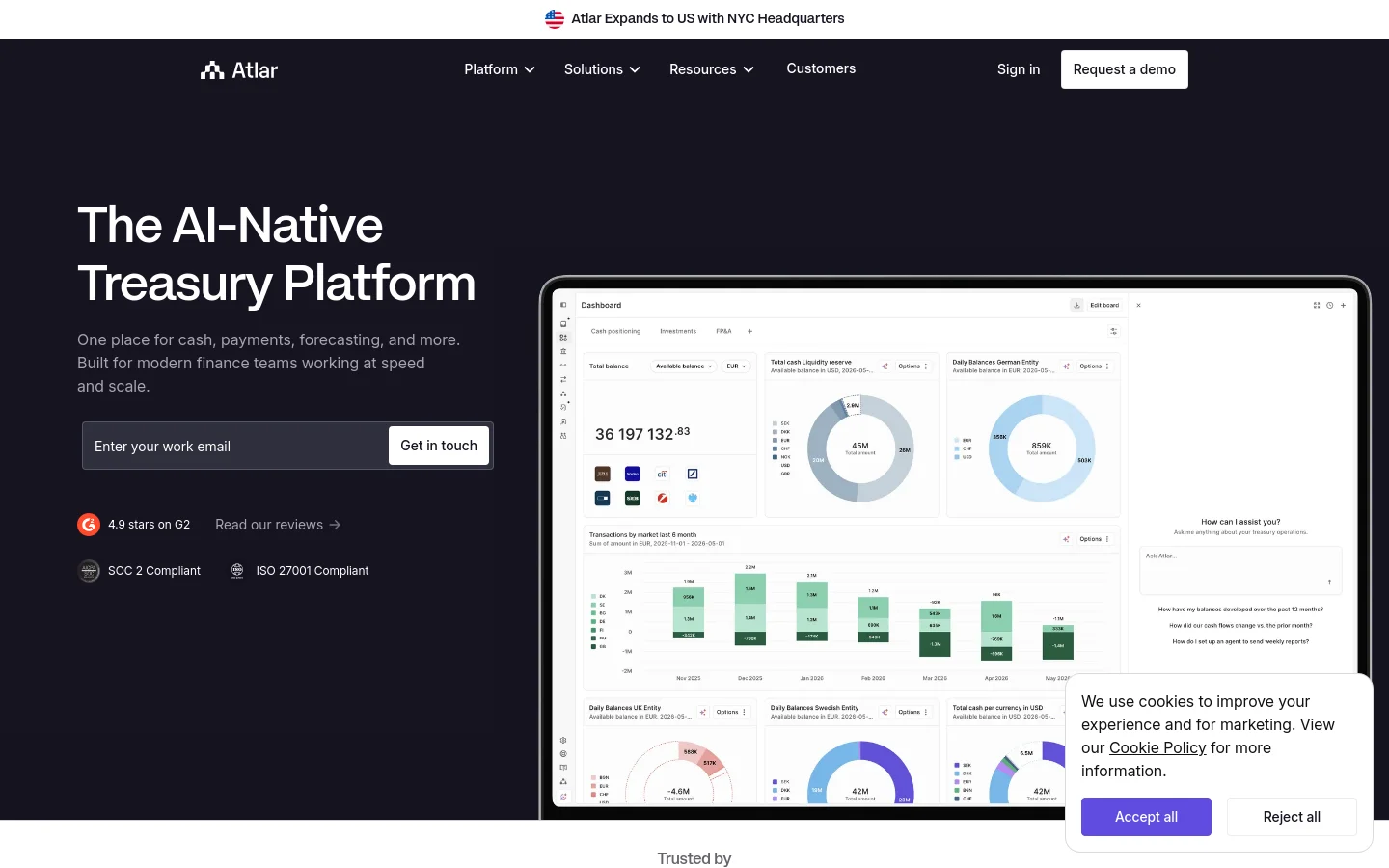Close the assistant panel with X
Screen dimensions: 1389x868
1139,305
